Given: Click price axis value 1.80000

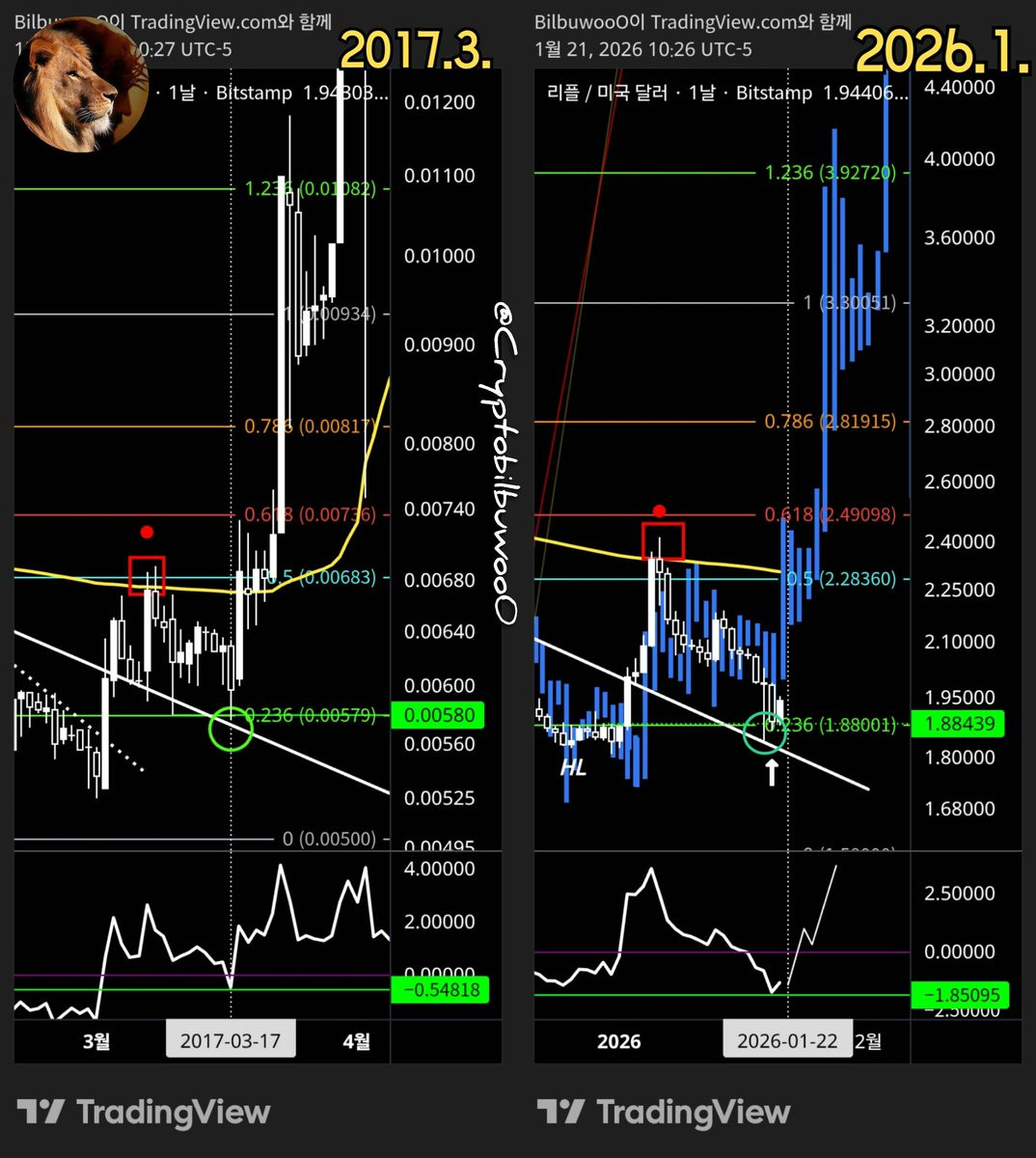Looking at the screenshot, I should pyautogui.click(x=959, y=758).
